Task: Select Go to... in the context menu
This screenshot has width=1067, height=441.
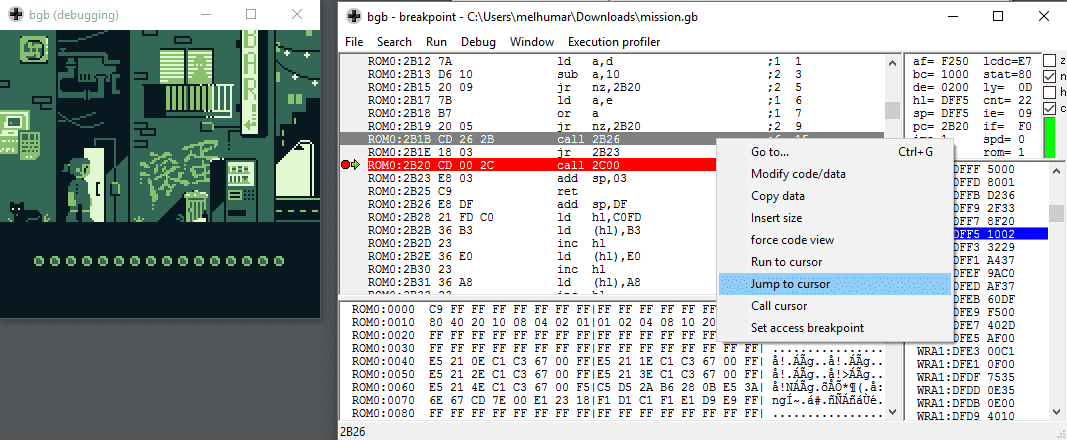Action: [770, 152]
